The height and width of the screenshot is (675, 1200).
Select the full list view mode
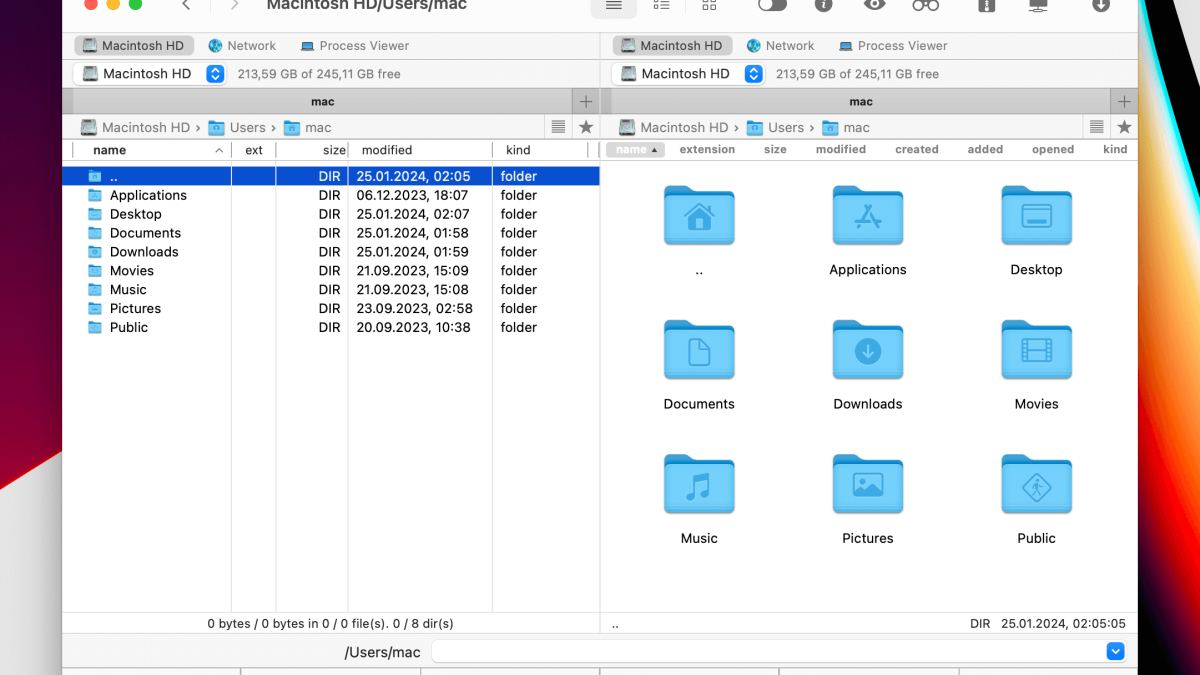pos(614,6)
